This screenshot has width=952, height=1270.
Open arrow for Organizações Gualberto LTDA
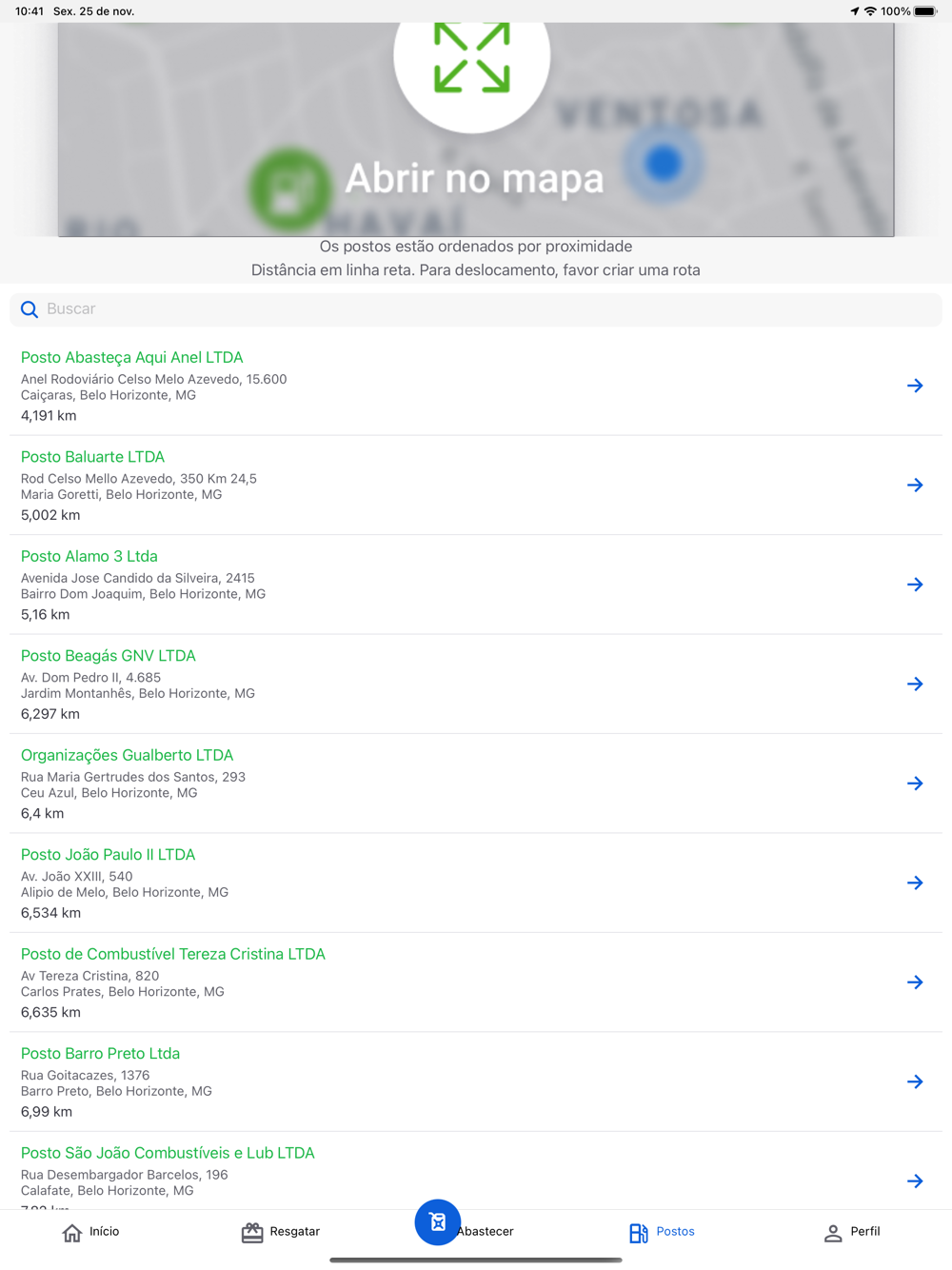[915, 784]
